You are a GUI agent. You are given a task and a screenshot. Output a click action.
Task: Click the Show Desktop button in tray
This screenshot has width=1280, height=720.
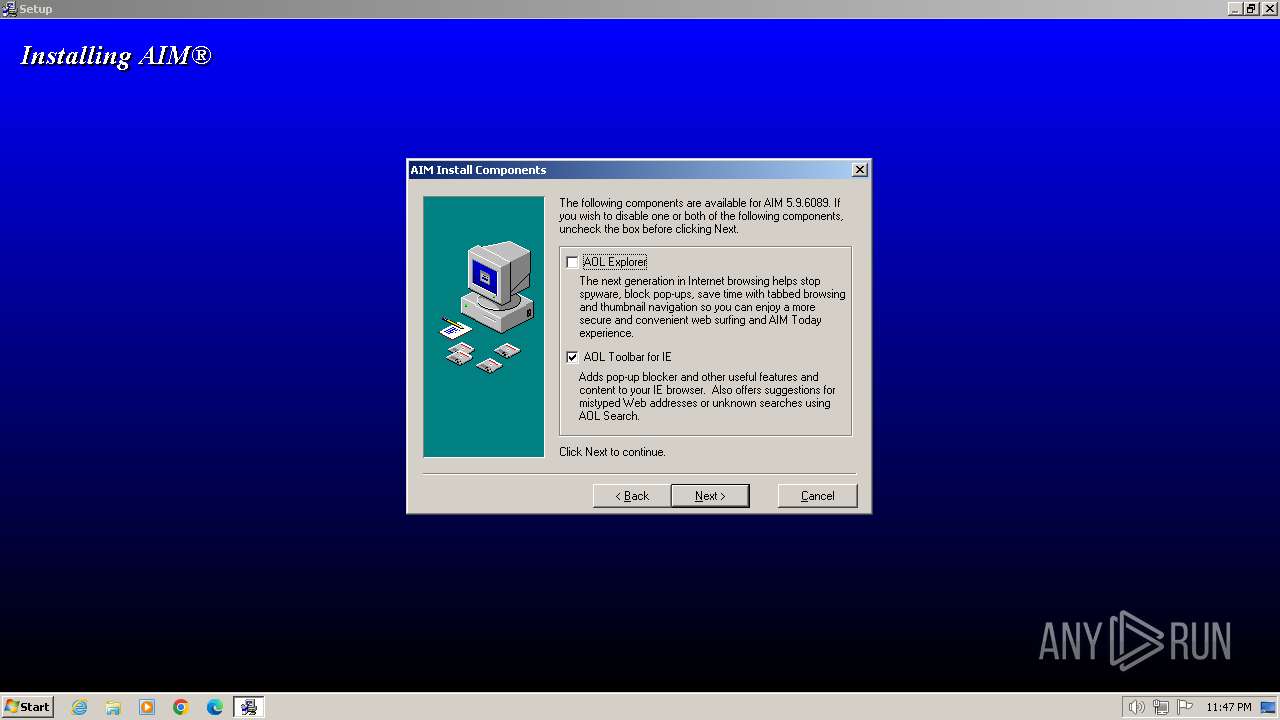pyautogui.click(x=1268, y=707)
